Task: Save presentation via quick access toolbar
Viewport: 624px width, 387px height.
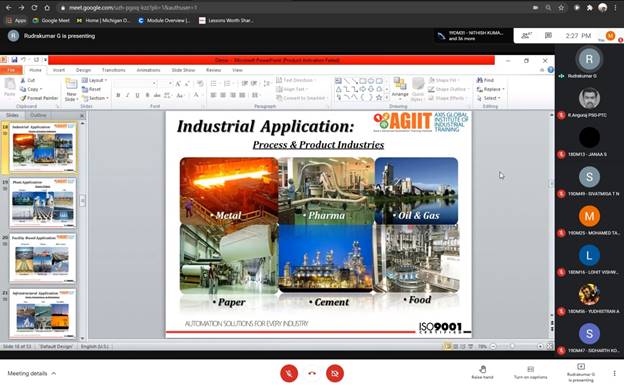Action: pyautogui.click(x=14, y=60)
